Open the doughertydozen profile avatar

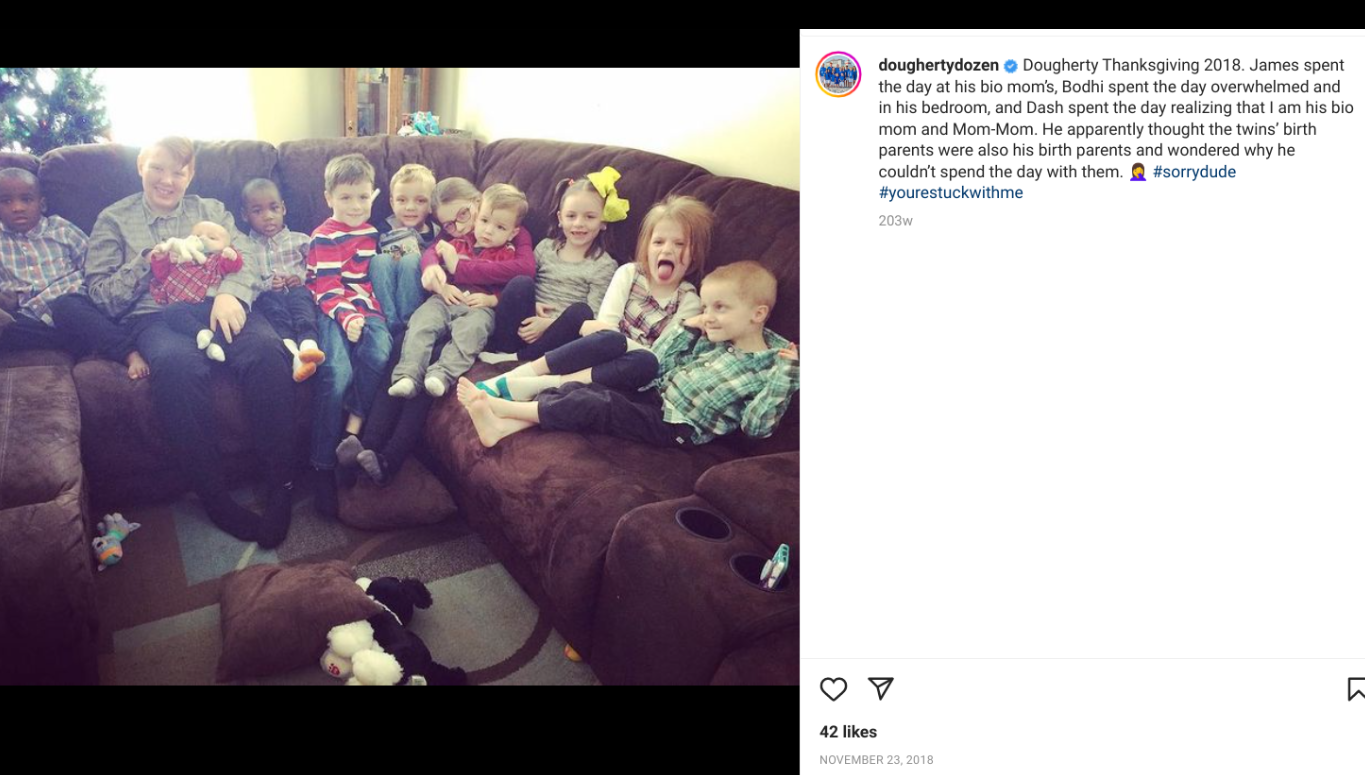(838, 75)
